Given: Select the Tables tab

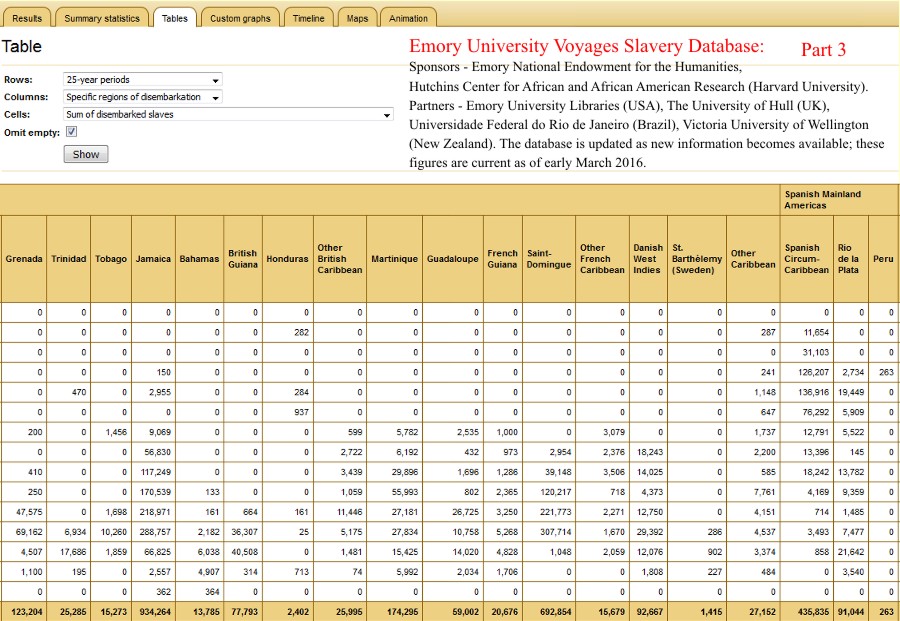Looking at the screenshot, I should [x=174, y=18].
